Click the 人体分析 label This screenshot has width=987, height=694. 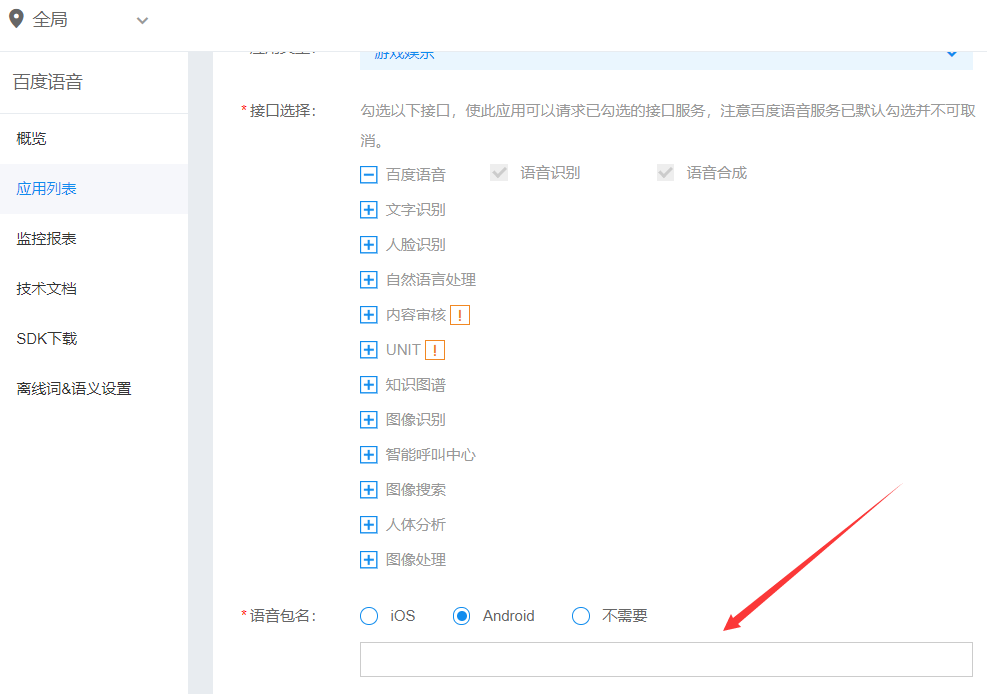[415, 525]
